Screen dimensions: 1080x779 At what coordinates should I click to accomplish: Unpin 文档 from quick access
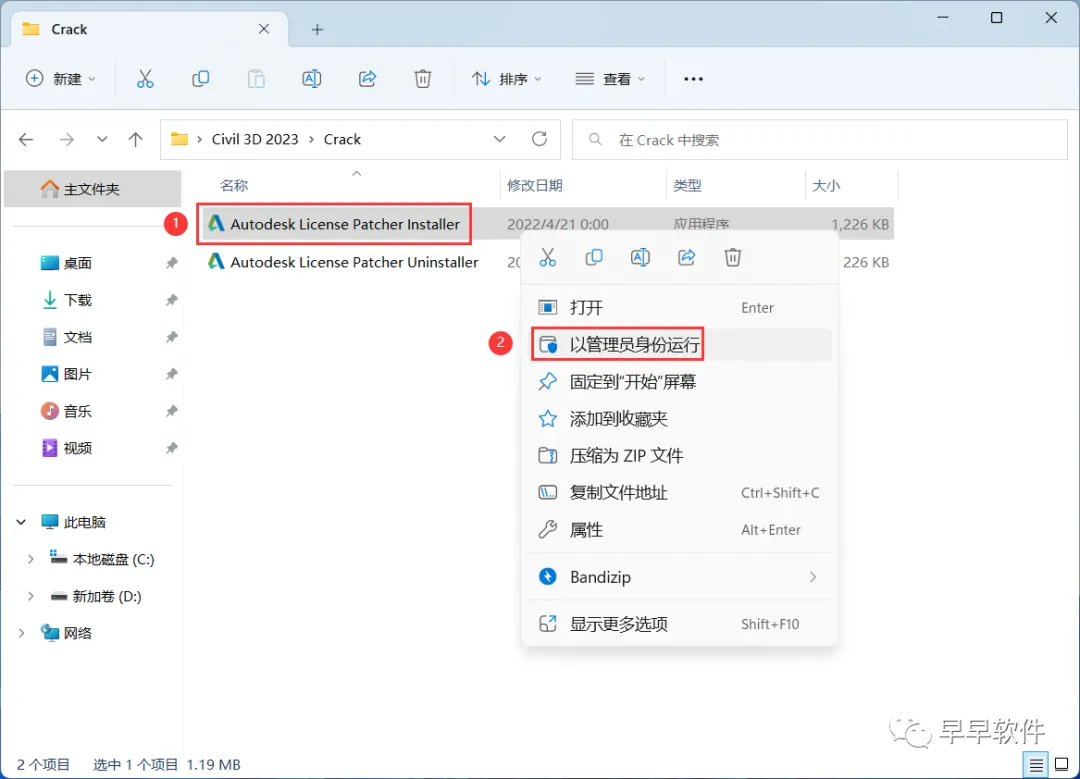tap(172, 337)
